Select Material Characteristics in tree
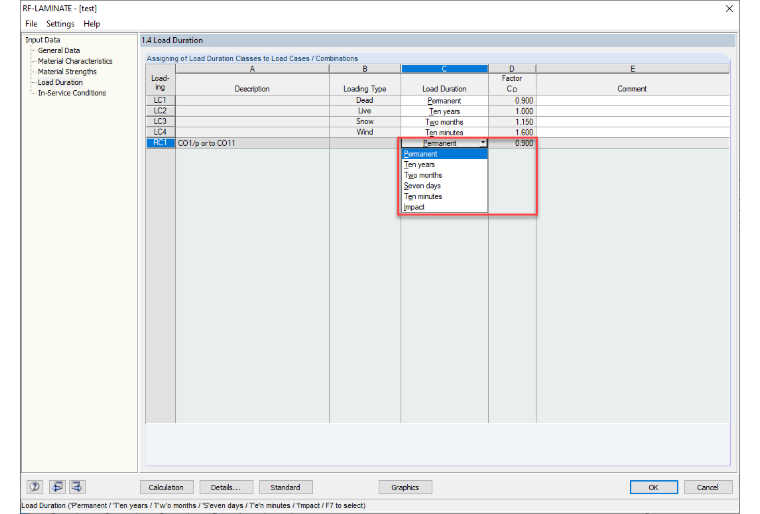Screen dimensions: 760x514 (x=75, y=61)
